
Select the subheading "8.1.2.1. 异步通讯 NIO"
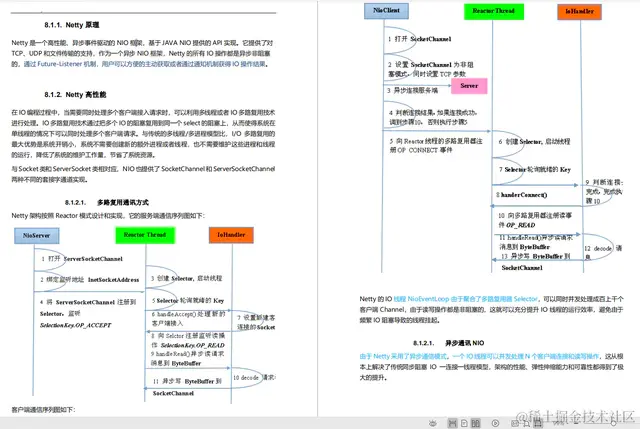[449, 343]
